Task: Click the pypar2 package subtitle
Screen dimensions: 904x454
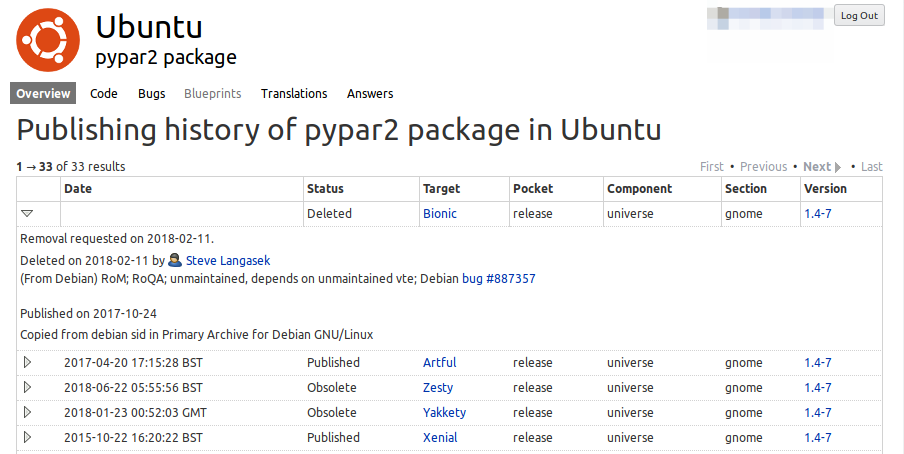Action: tap(166, 57)
